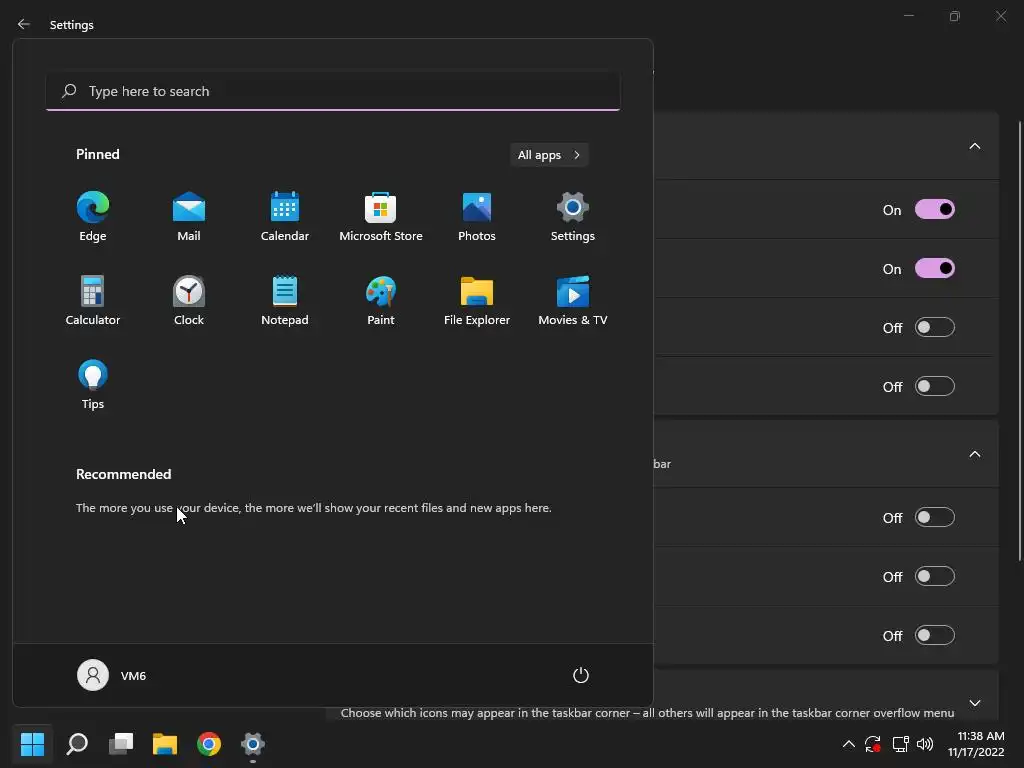Enable second toggle in second Settings section
This screenshot has width=1024, height=768.
tap(935, 577)
